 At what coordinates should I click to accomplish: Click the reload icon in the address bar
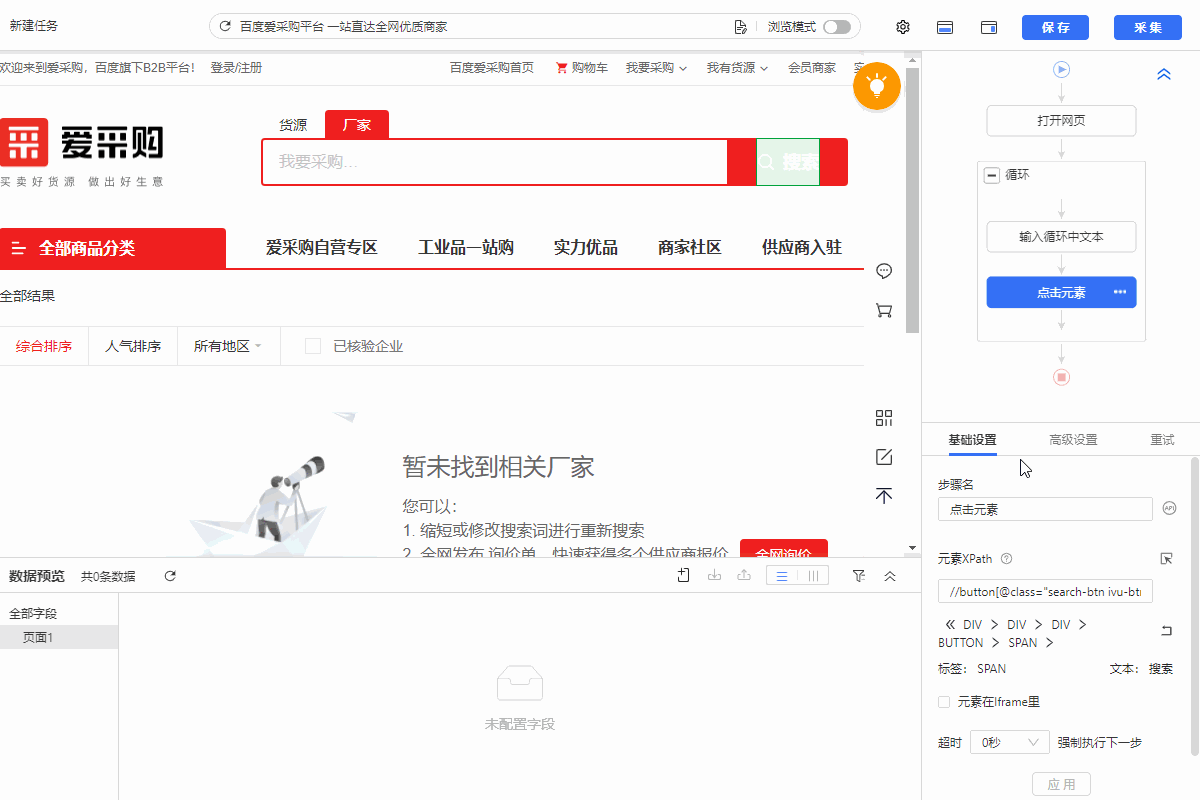coord(225,27)
